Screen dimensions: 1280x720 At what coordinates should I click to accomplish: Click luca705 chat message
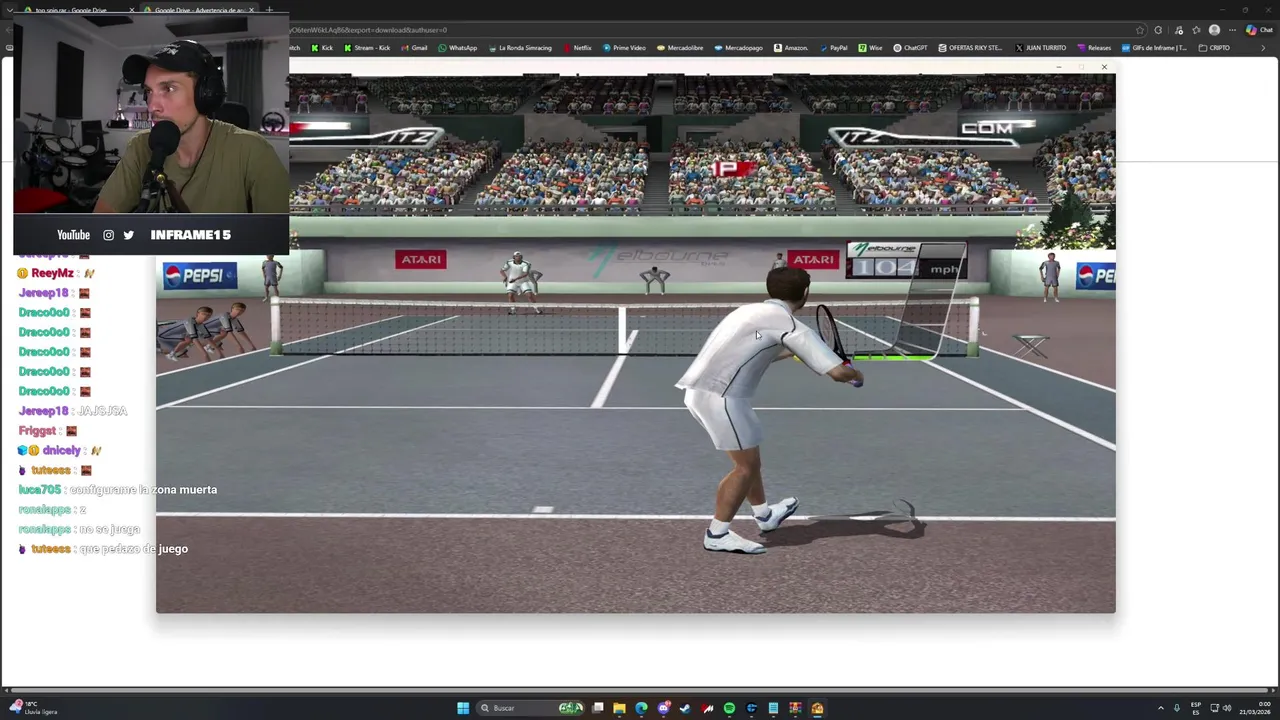pos(118,490)
